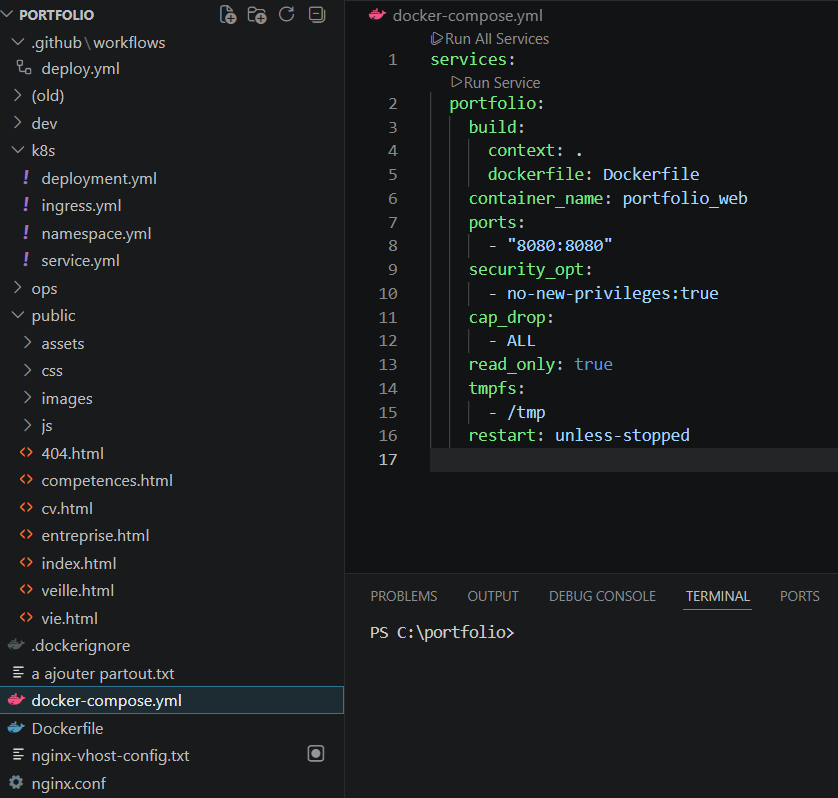The image size is (838, 798).
Task: Open nginx-vhost-config.txt file
Action: tap(110, 755)
